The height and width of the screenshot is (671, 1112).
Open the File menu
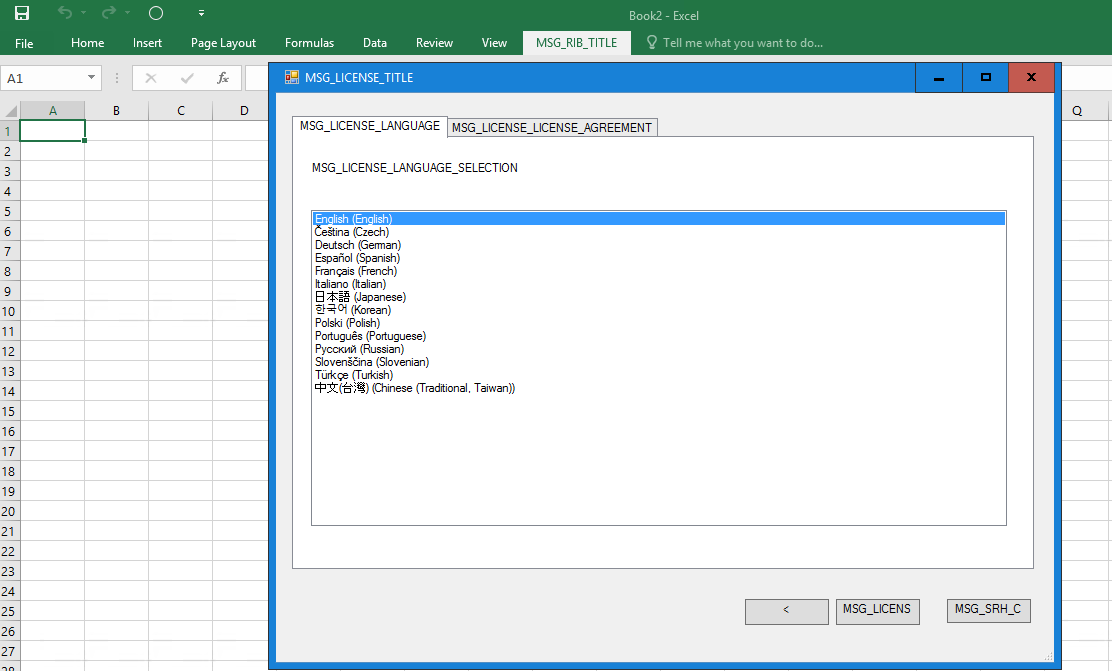tap(24, 43)
